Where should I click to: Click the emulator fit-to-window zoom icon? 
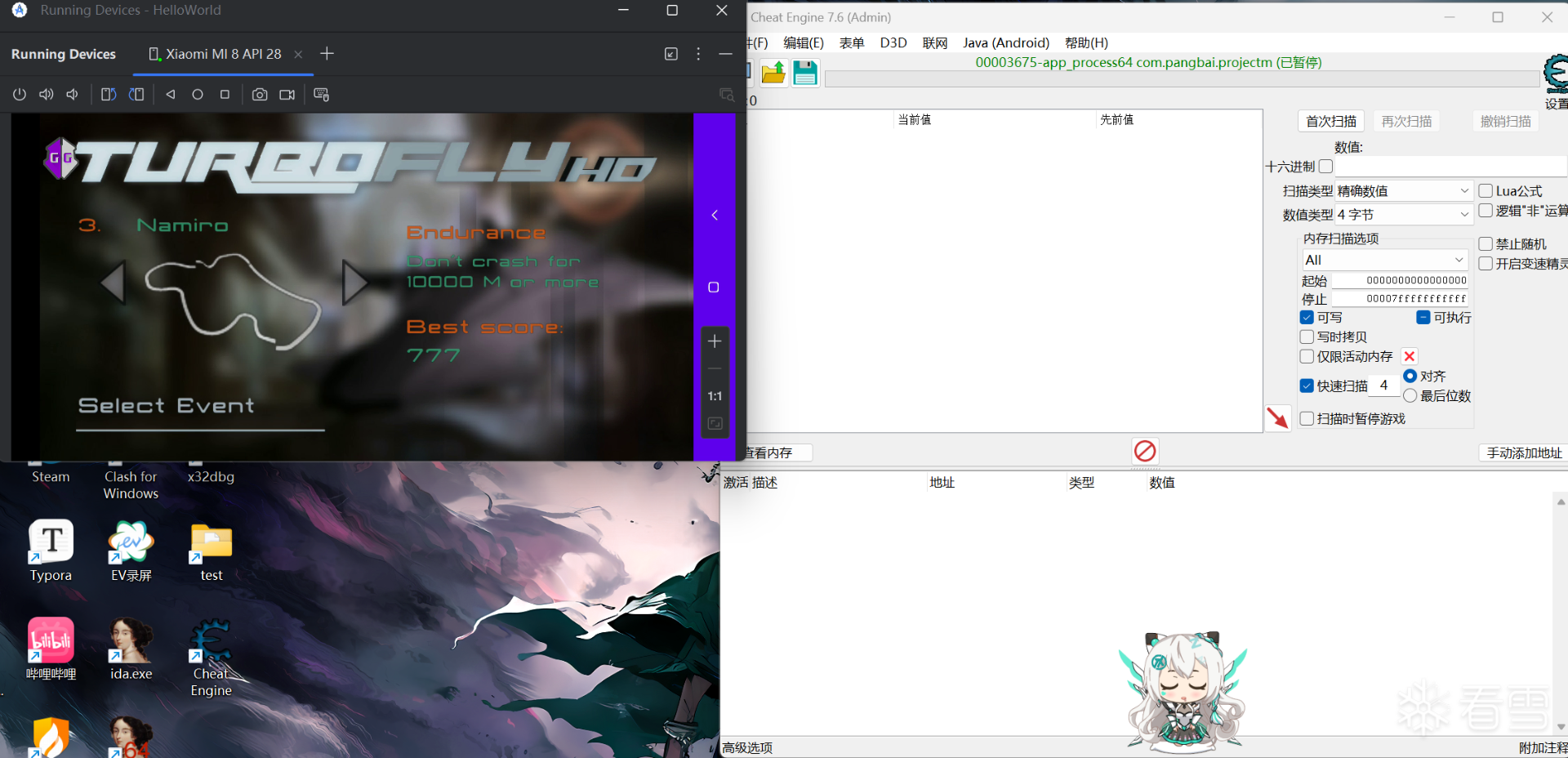pyautogui.click(x=715, y=423)
